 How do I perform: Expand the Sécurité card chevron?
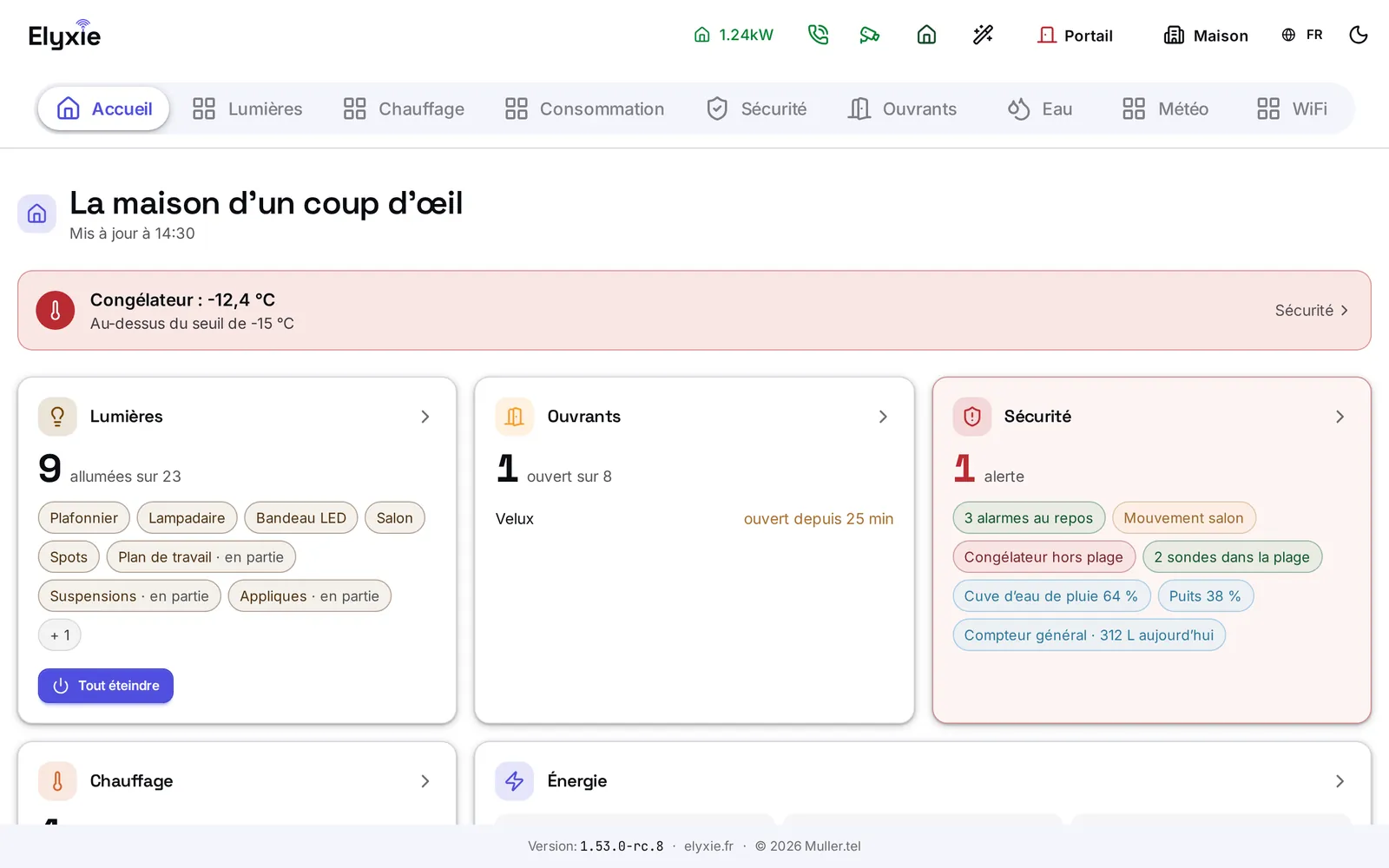(x=1340, y=417)
